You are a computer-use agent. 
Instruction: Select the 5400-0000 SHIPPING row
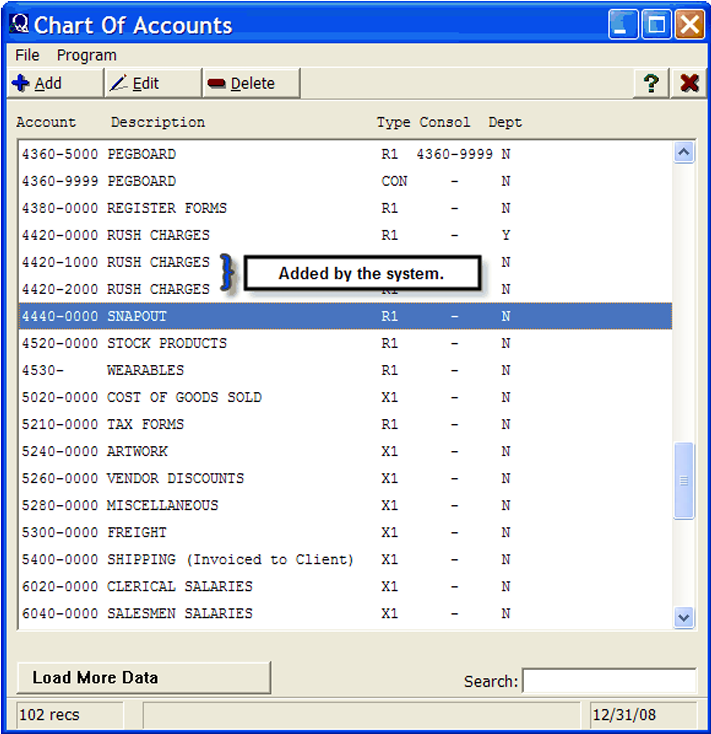345,559
